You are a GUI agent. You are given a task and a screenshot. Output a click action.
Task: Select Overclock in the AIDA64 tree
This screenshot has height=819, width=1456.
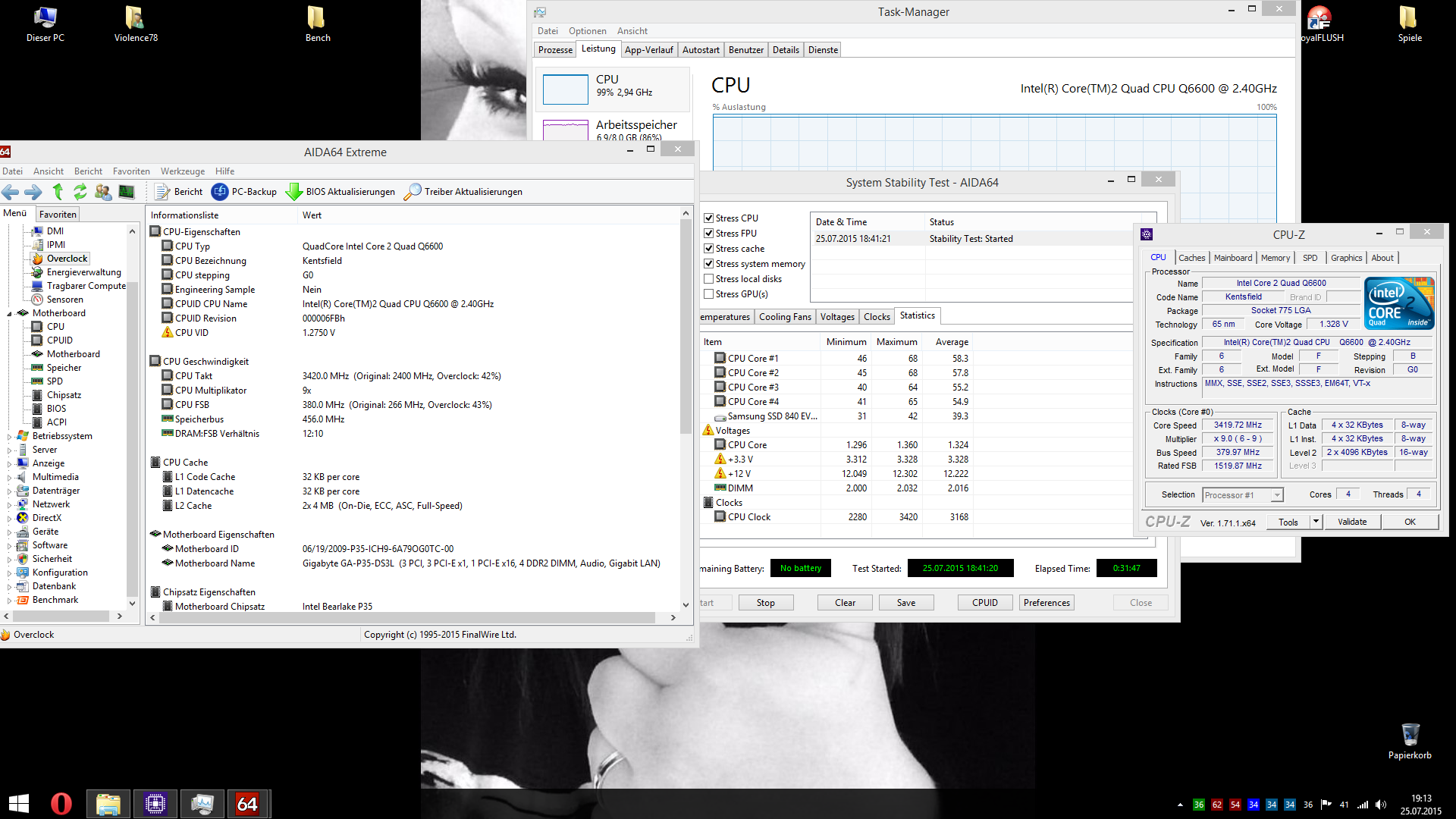point(67,259)
